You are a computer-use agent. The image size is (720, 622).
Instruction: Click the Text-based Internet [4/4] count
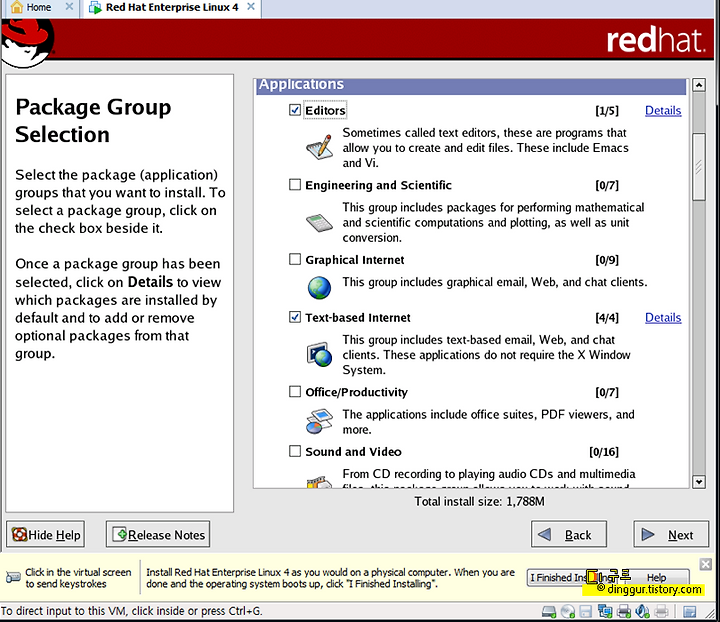[x=607, y=318]
